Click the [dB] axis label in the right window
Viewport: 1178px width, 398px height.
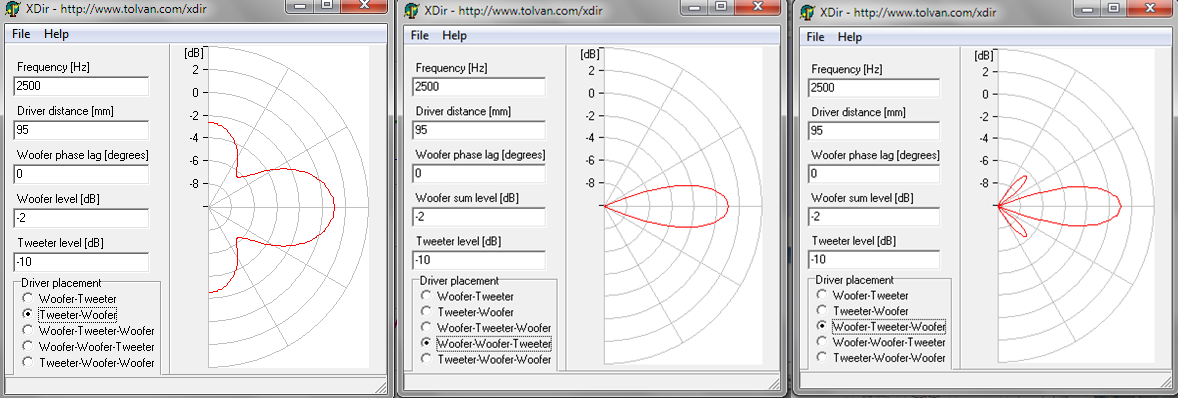983,56
